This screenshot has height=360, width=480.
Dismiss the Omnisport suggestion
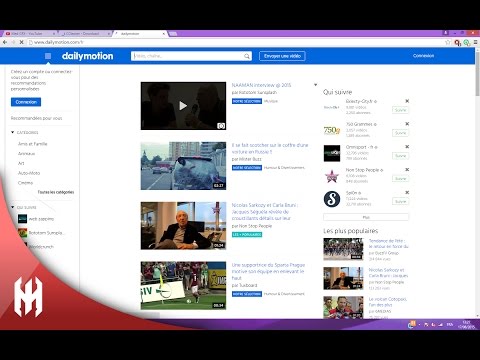[407, 147]
